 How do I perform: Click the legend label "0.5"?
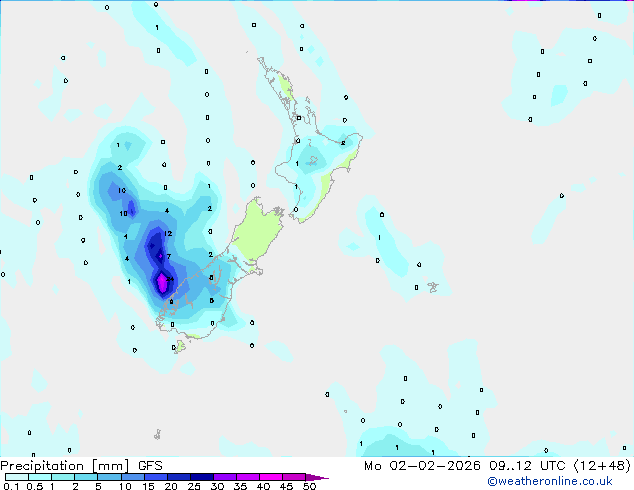pyautogui.click(x=34, y=486)
